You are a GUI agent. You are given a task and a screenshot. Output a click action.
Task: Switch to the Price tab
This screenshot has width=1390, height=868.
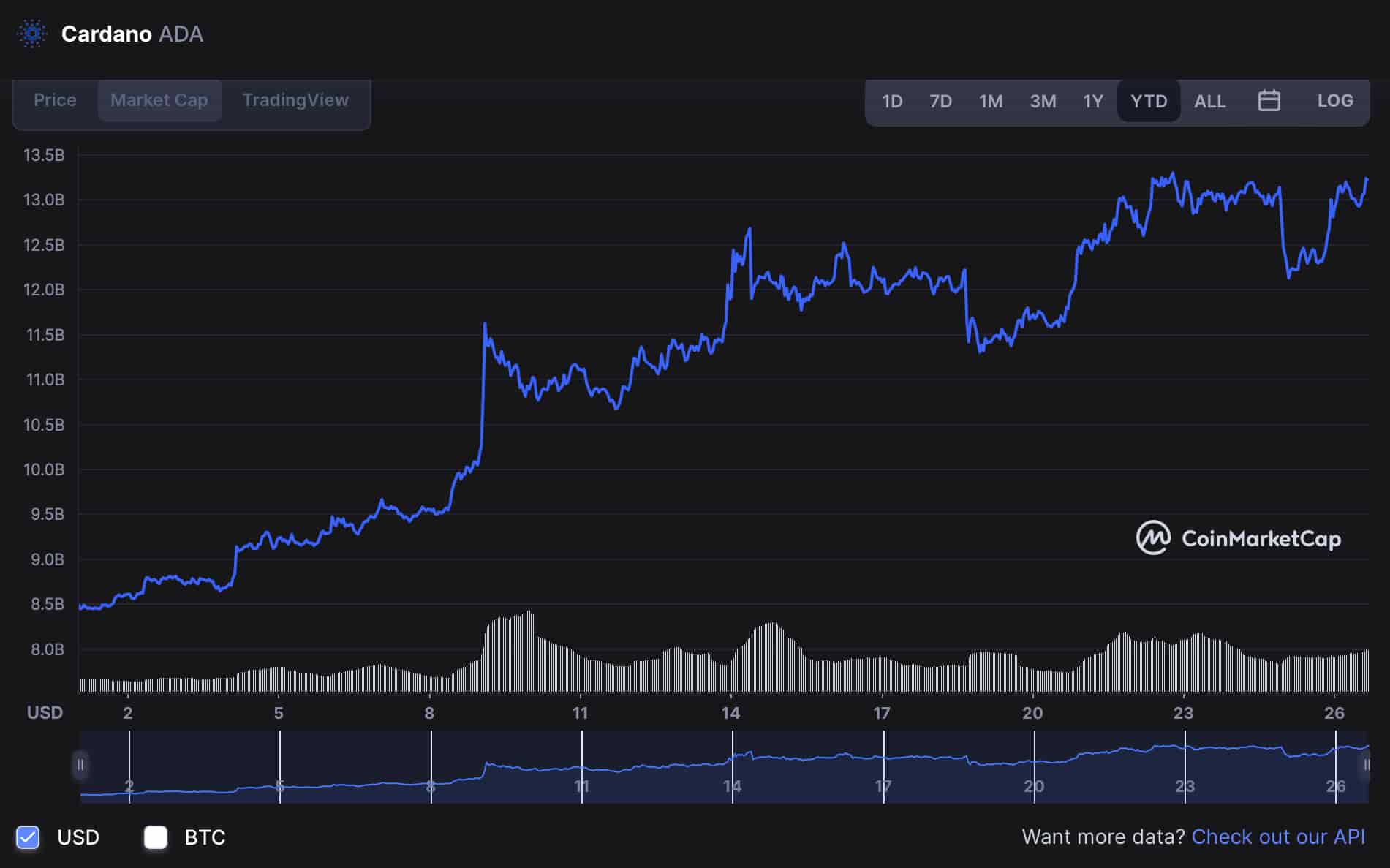click(54, 100)
